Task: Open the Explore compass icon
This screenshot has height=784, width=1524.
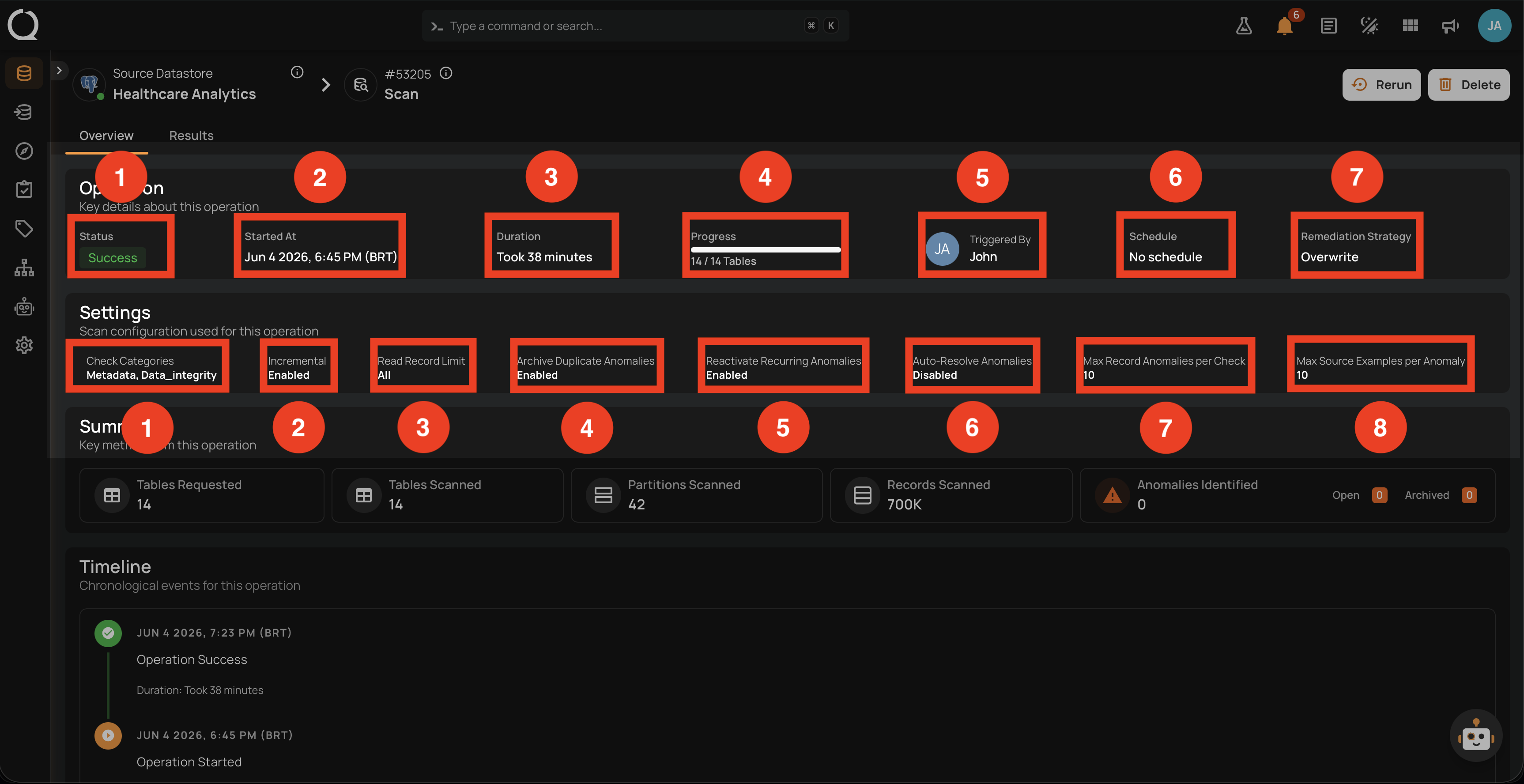Action: pos(24,151)
